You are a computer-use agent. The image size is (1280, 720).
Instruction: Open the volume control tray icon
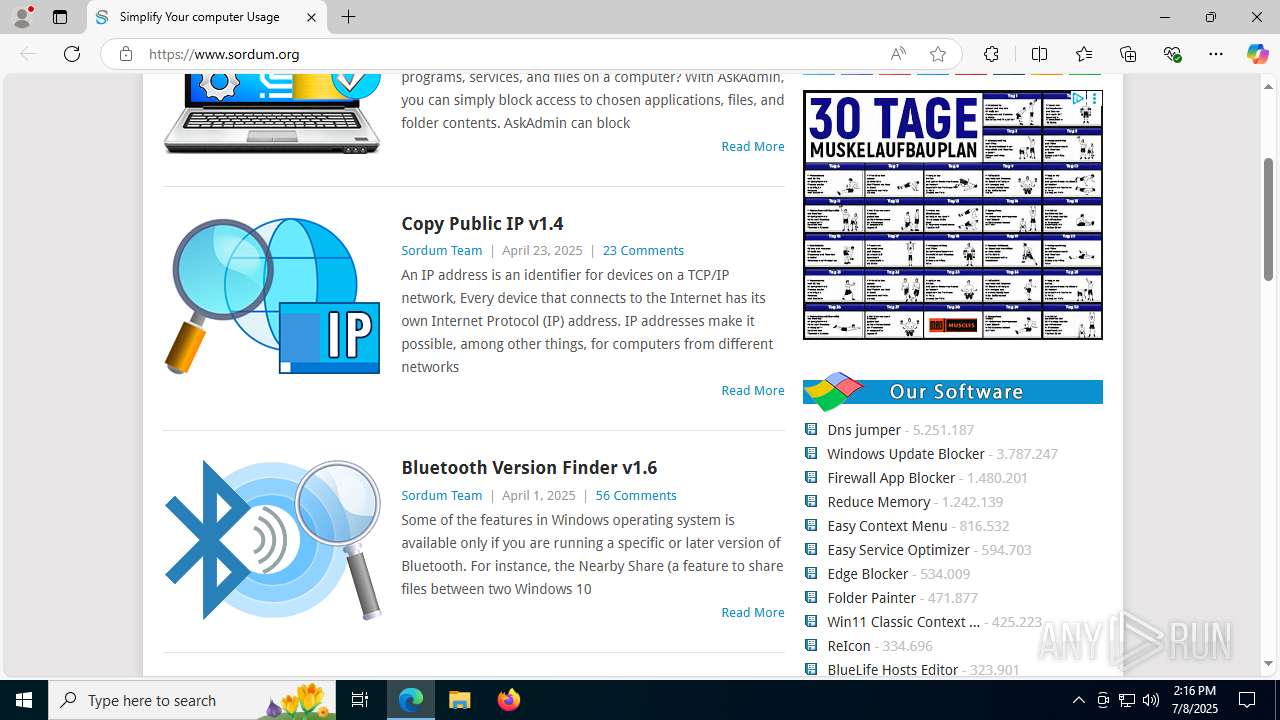pyautogui.click(x=1151, y=700)
